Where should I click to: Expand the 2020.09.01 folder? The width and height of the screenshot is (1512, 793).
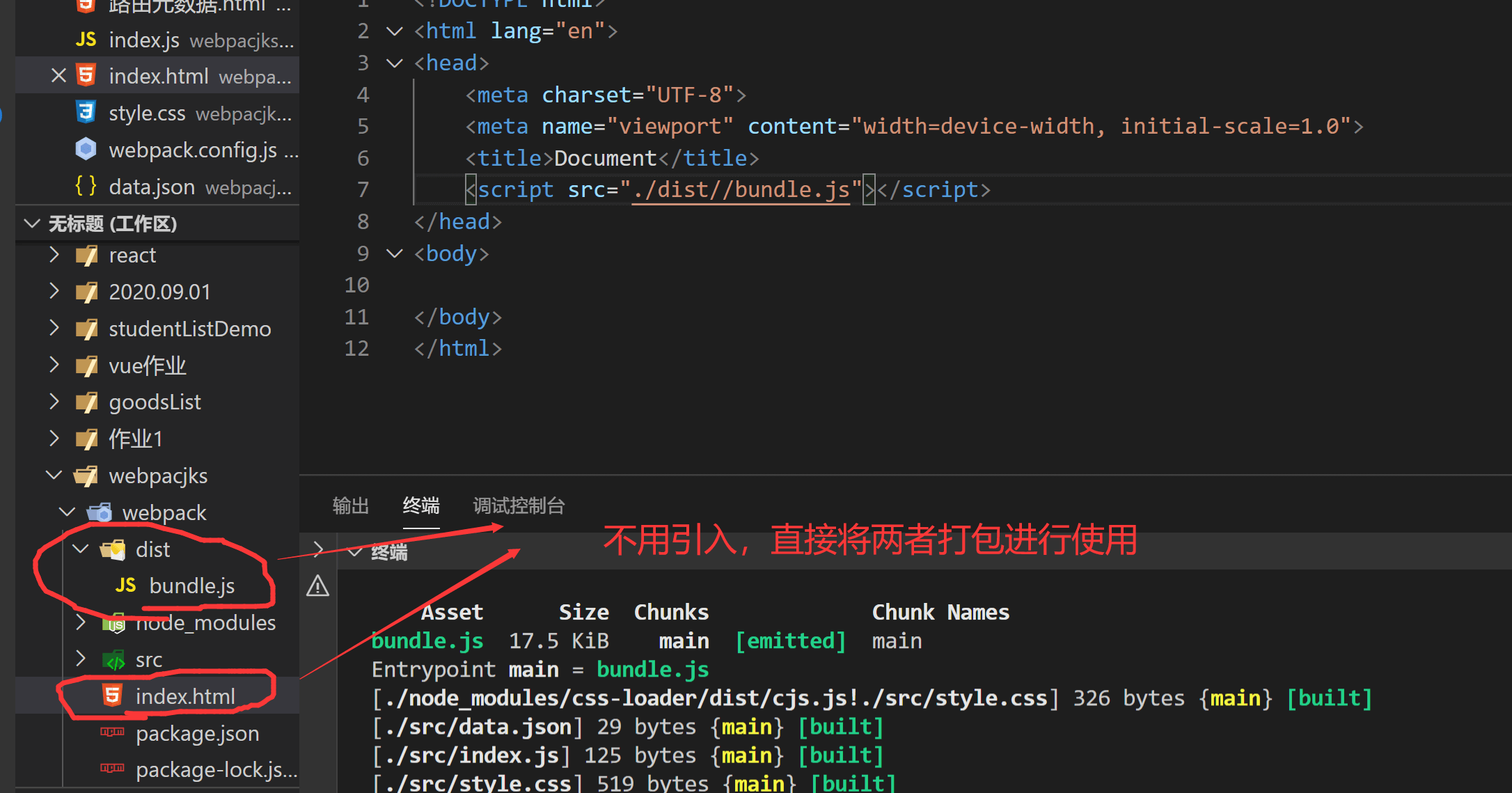(x=54, y=291)
